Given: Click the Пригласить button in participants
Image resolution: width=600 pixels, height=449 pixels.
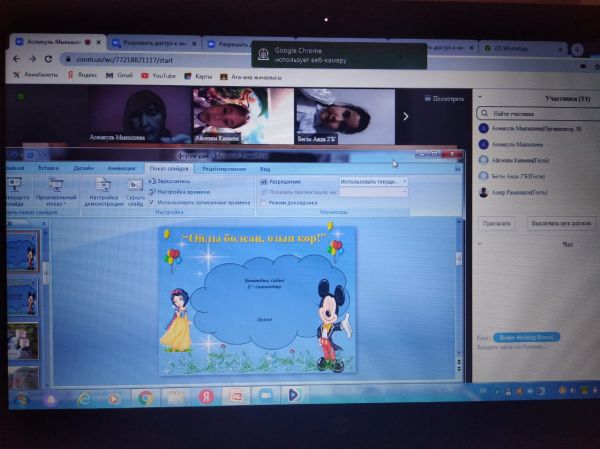Looking at the screenshot, I should tap(497, 223).
